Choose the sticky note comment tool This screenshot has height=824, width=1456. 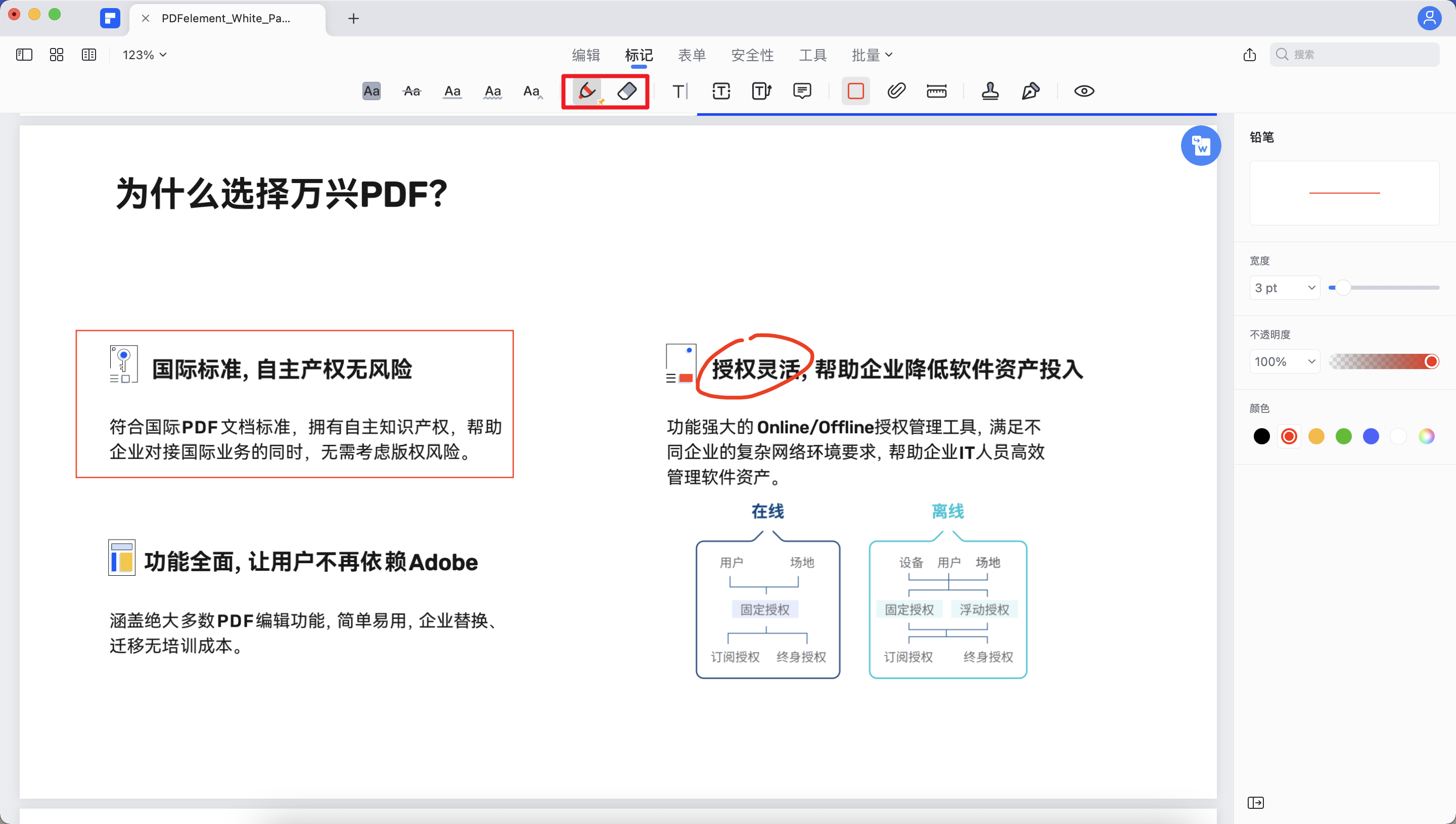coord(802,91)
